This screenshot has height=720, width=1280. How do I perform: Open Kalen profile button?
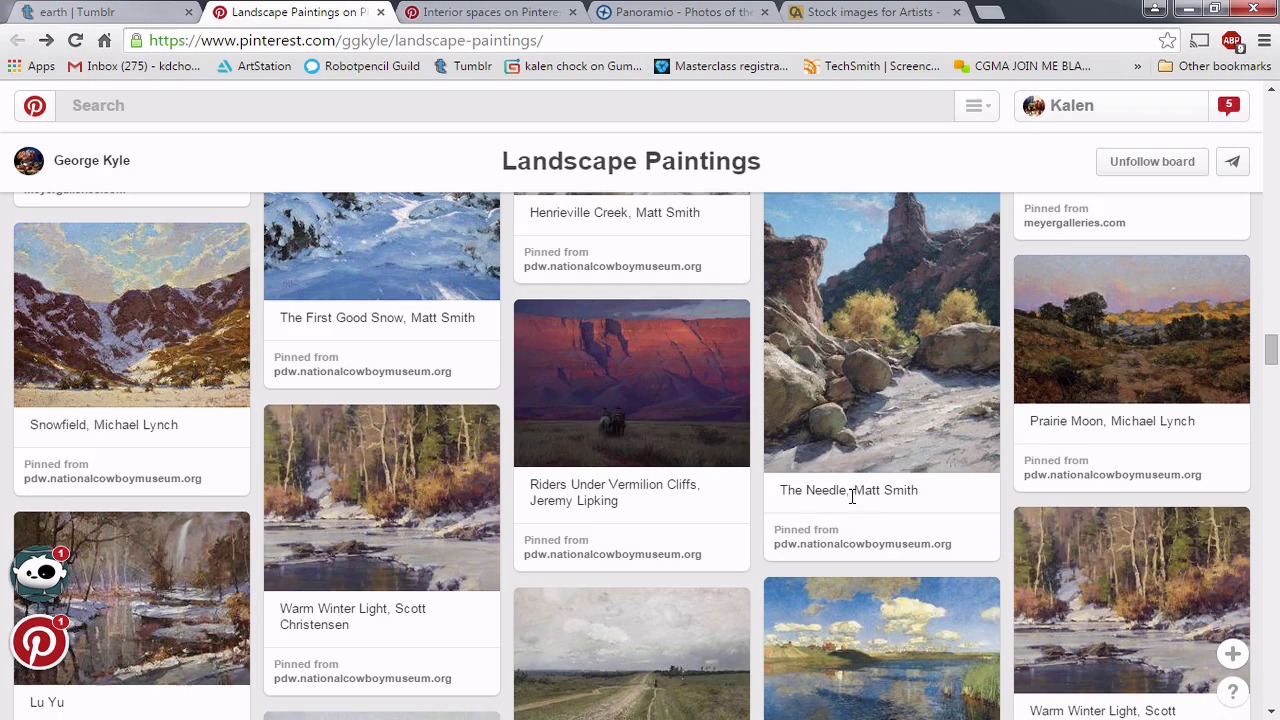click(1110, 106)
